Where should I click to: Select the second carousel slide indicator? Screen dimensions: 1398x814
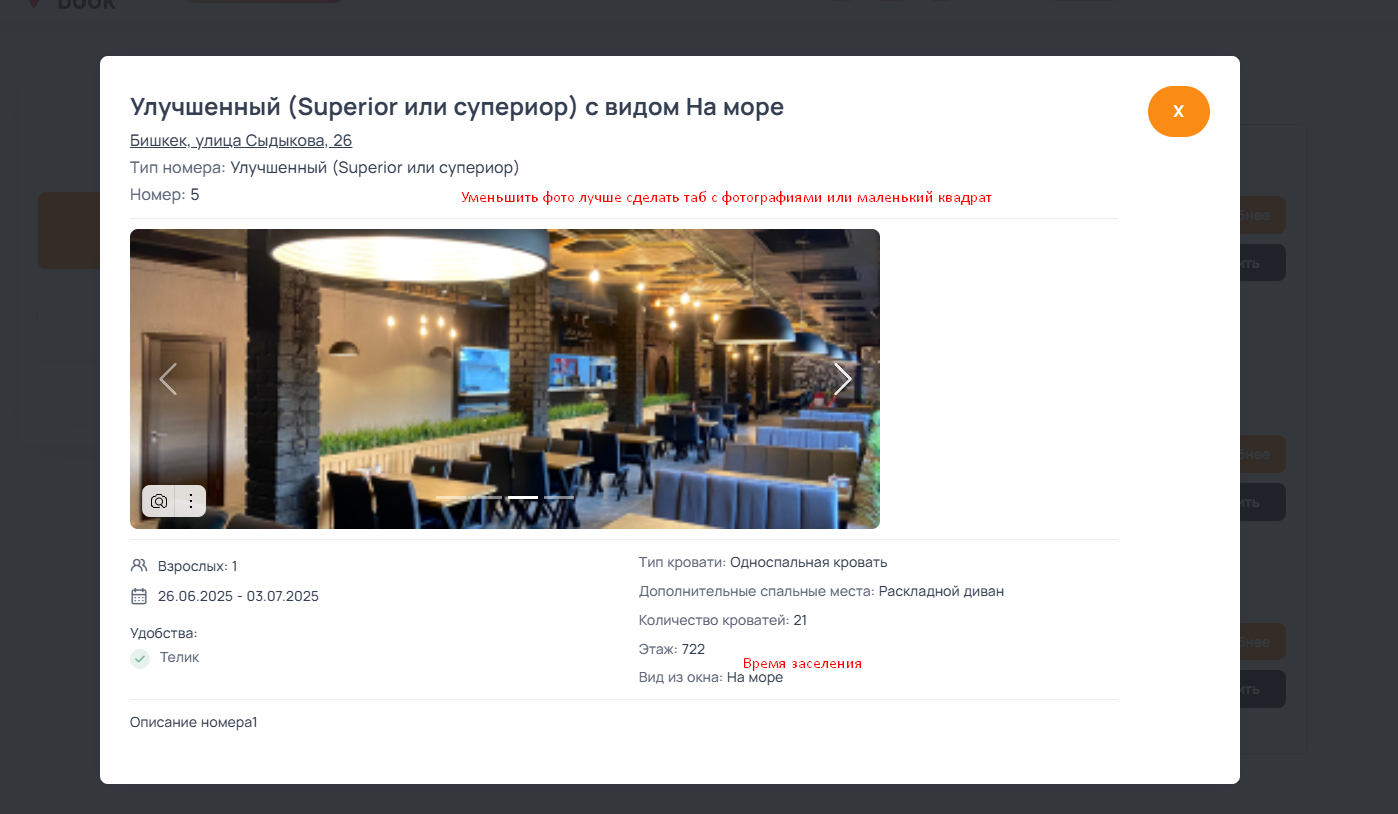(x=487, y=497)
